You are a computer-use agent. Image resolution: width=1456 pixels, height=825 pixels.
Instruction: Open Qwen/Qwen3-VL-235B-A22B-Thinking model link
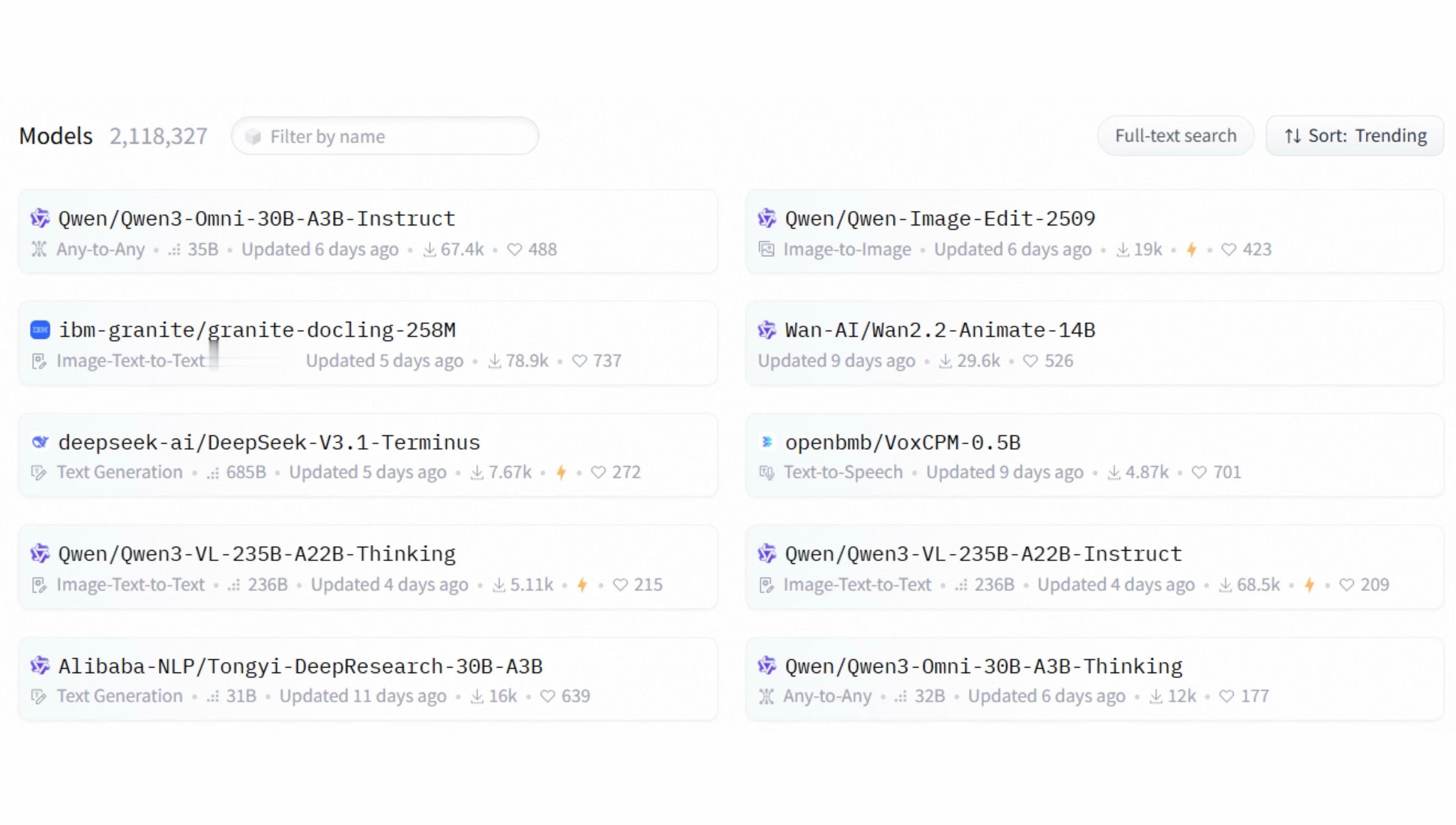pos(257,554)
